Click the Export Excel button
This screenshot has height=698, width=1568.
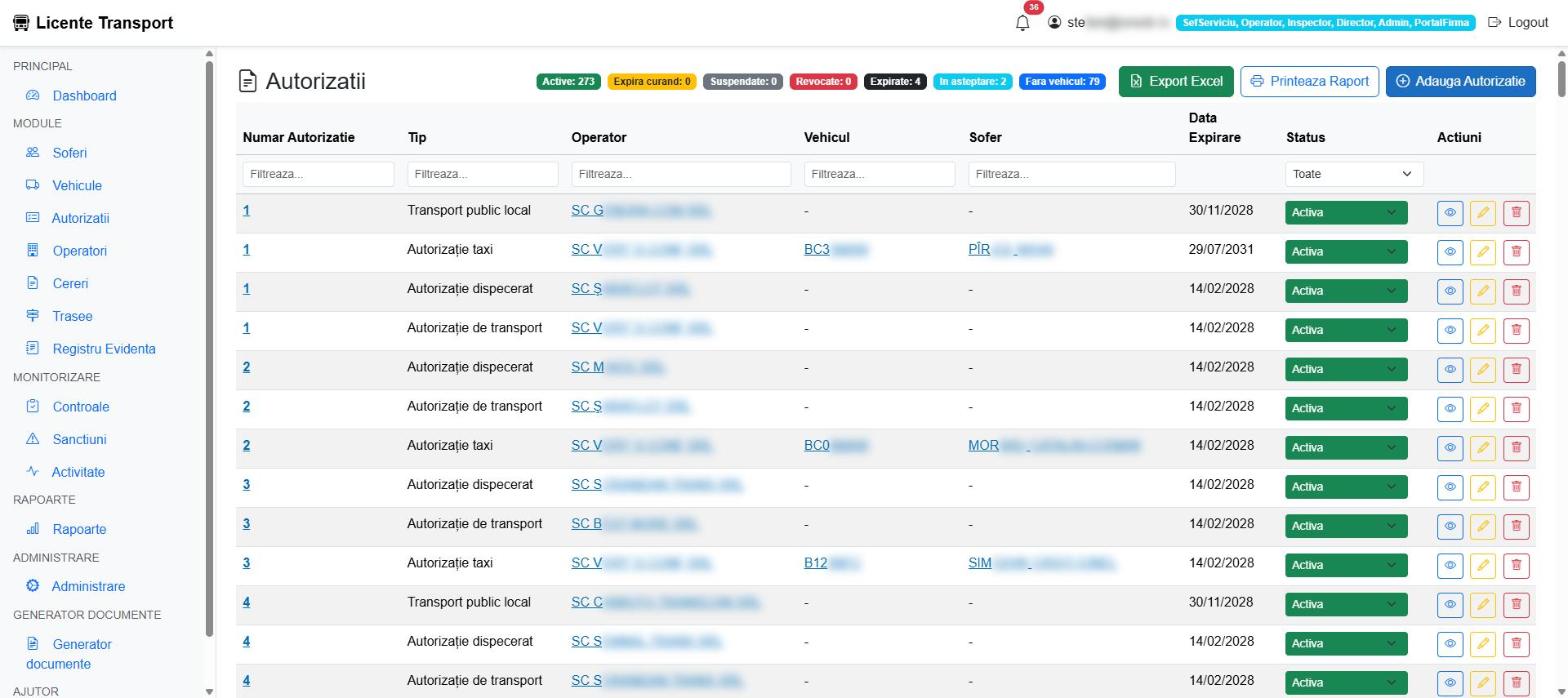[x=1176, y=81]
